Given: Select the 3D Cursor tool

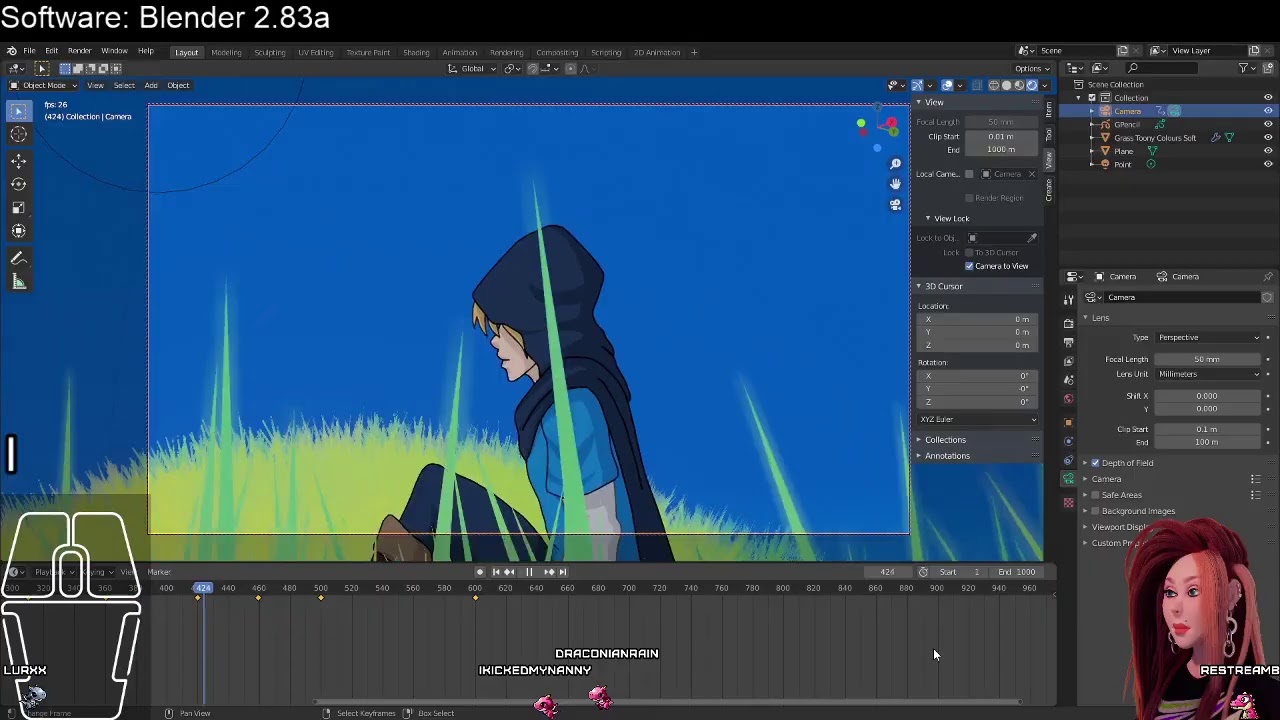Looking at the screenshot, I should coord(18,135).
